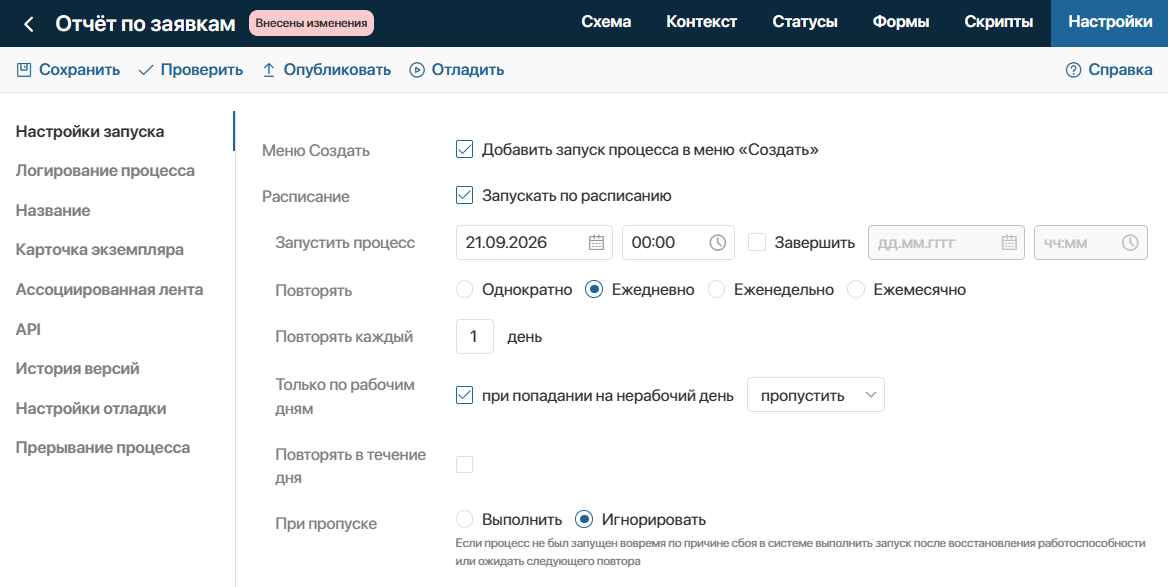Screen dimensions: 1168x587
Task: Toggle 'при попадании на нерабочий день' checkbox
Action: [464, 395]
